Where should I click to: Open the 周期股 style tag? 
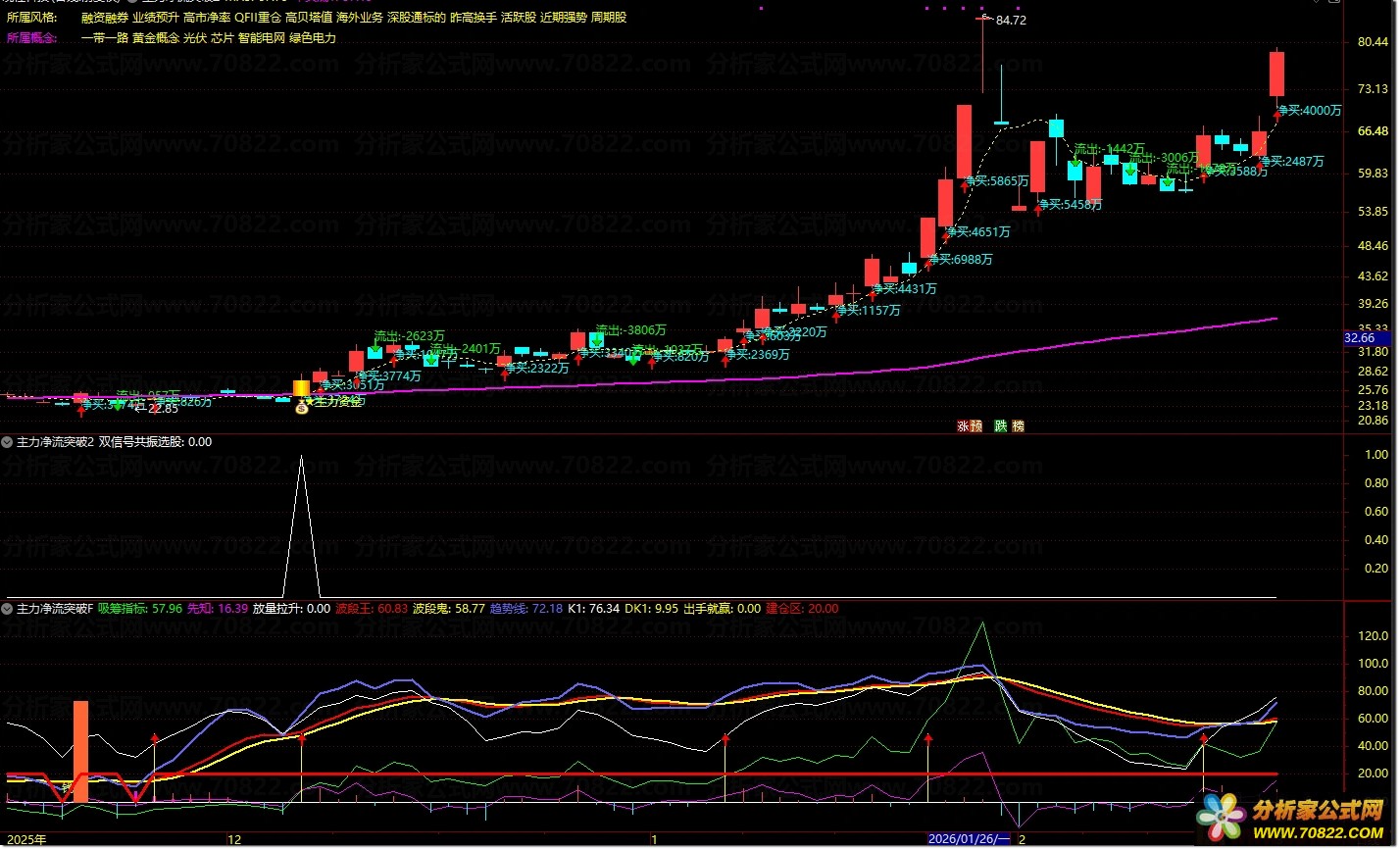[609, 18]
